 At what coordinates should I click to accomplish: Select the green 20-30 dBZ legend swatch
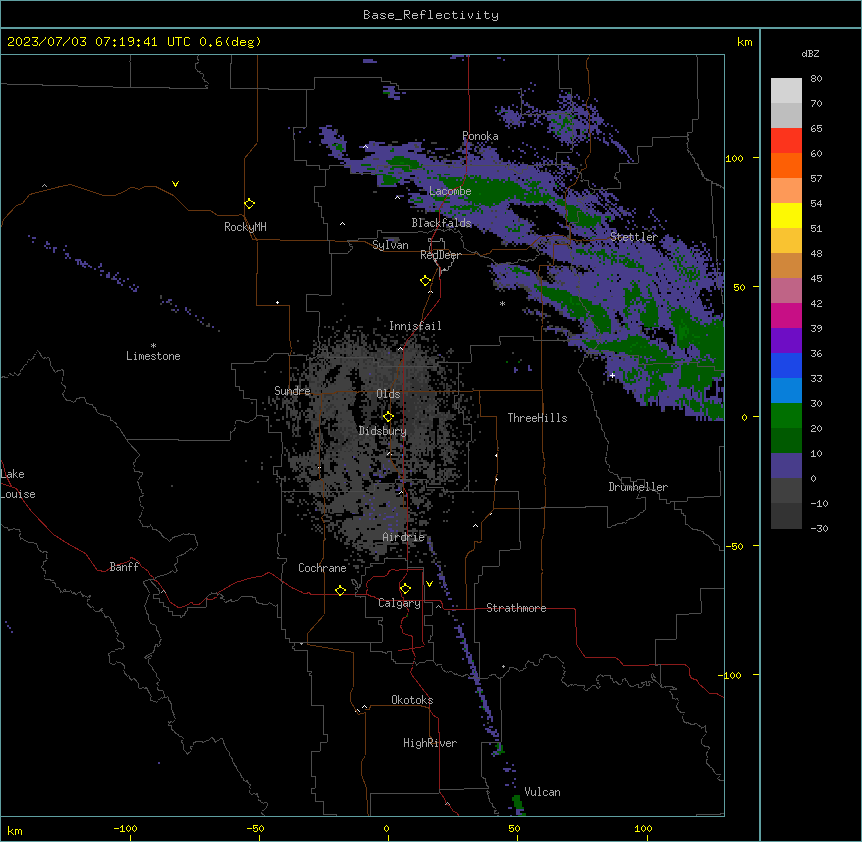coord(786,416)
